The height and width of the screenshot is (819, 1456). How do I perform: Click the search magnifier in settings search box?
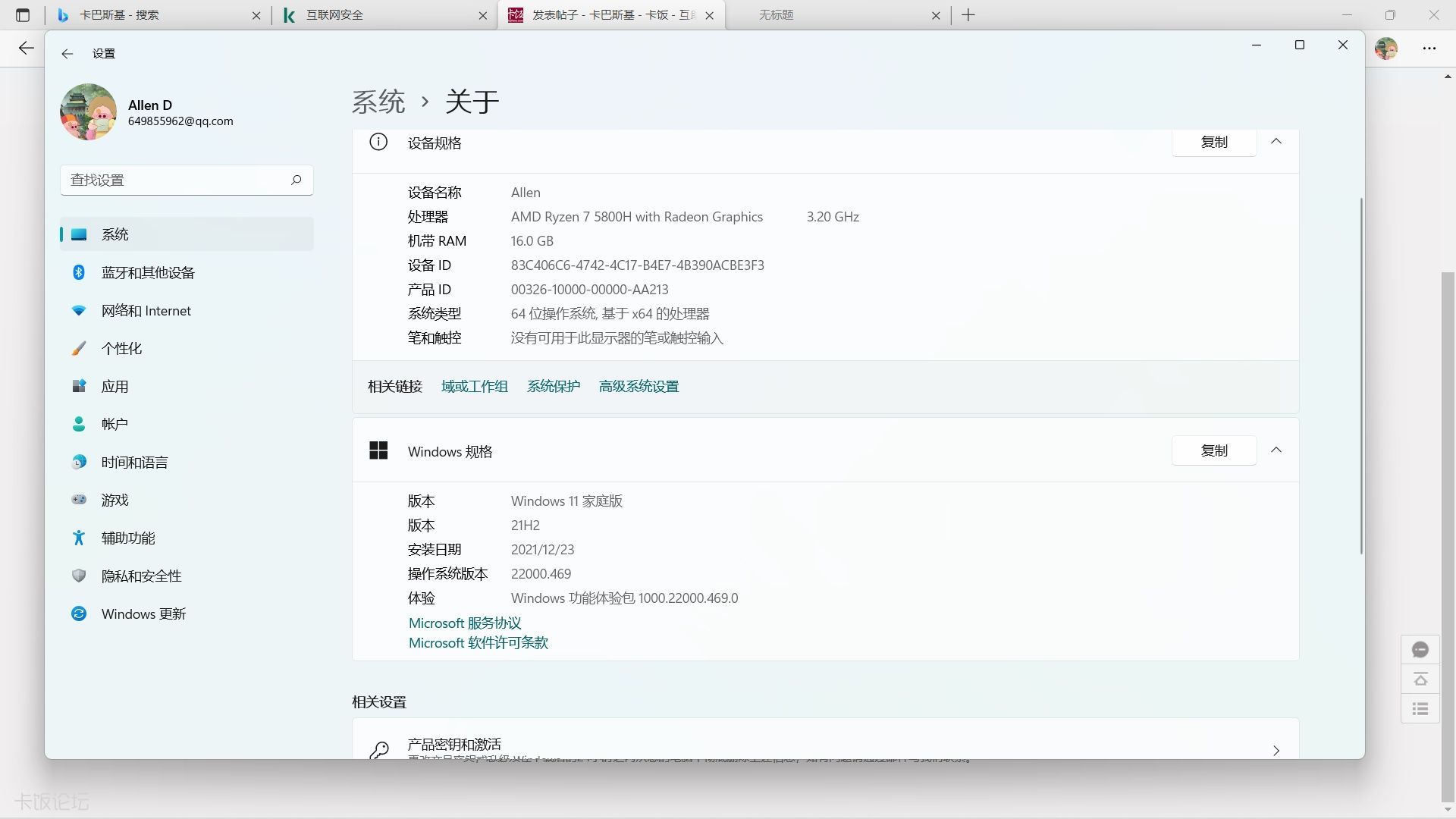click(297, 180)
